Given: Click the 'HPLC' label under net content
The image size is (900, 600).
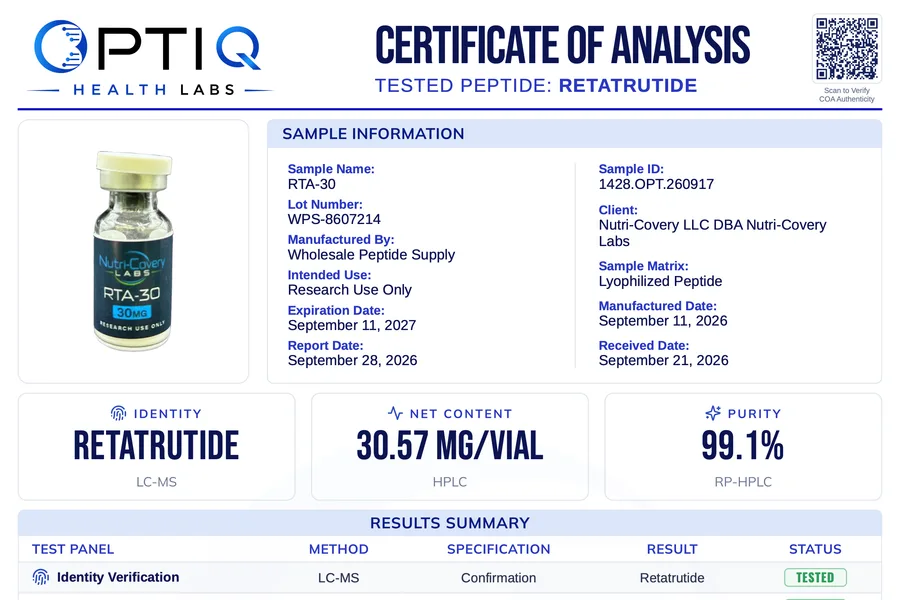Looking at the screenshot, I should click(x=449, y=482).
